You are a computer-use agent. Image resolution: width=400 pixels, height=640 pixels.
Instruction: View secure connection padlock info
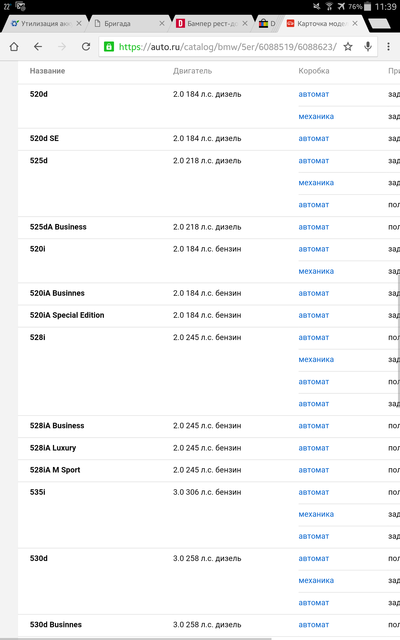109,47
